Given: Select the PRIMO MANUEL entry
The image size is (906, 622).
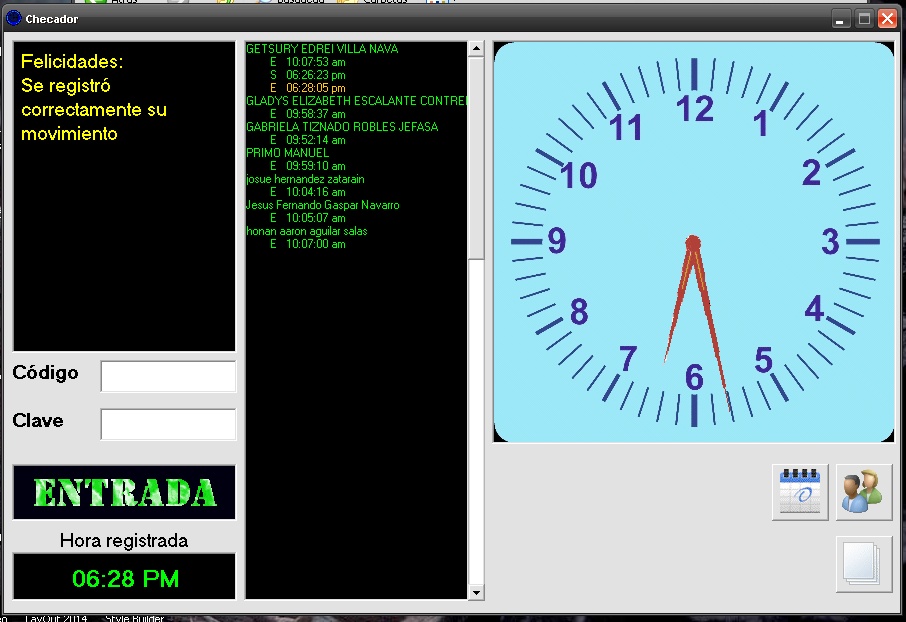Looking at the screenshot, I should [287, 153].
